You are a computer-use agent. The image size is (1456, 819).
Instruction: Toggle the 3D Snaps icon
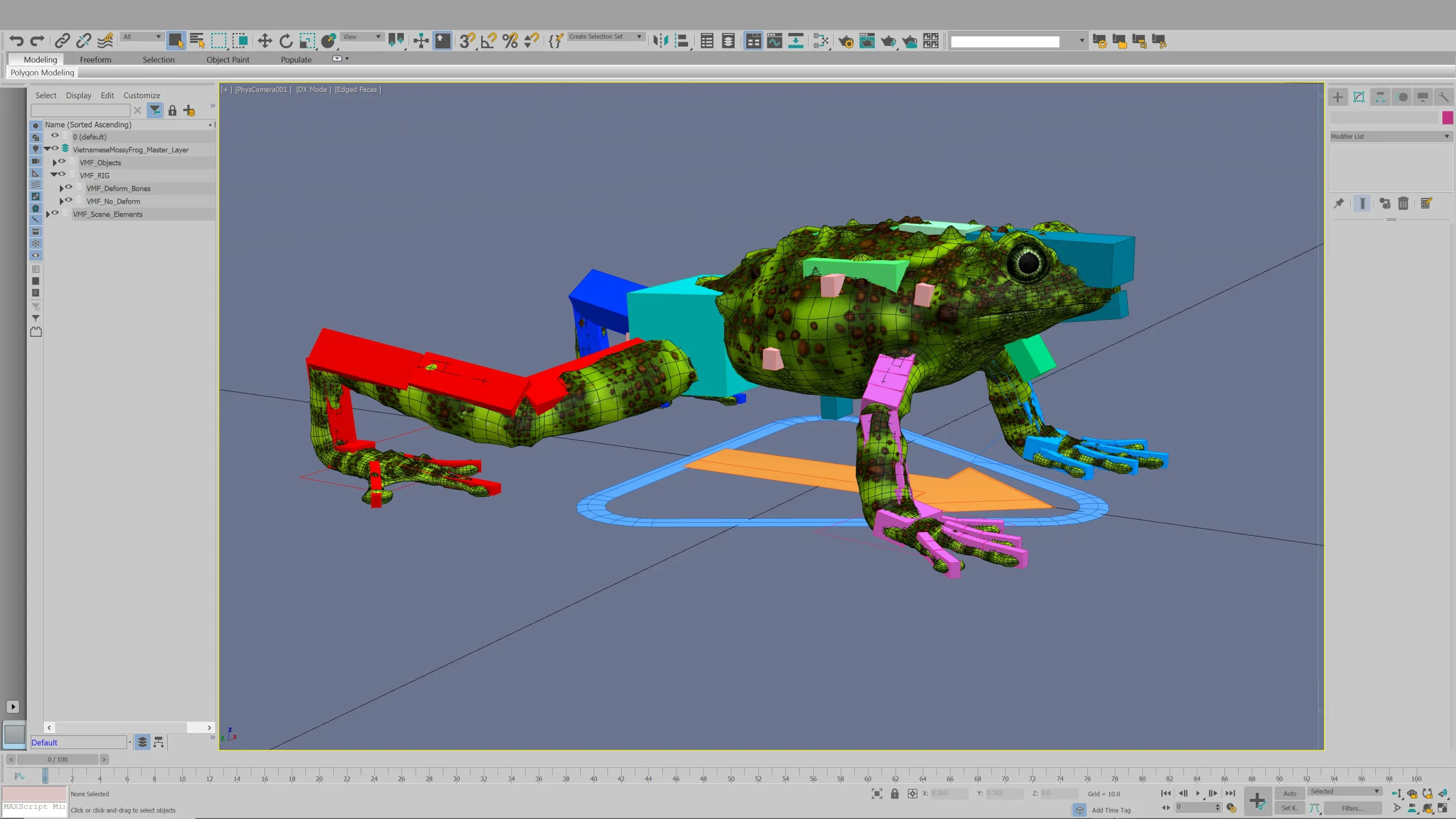pos(468,41)
